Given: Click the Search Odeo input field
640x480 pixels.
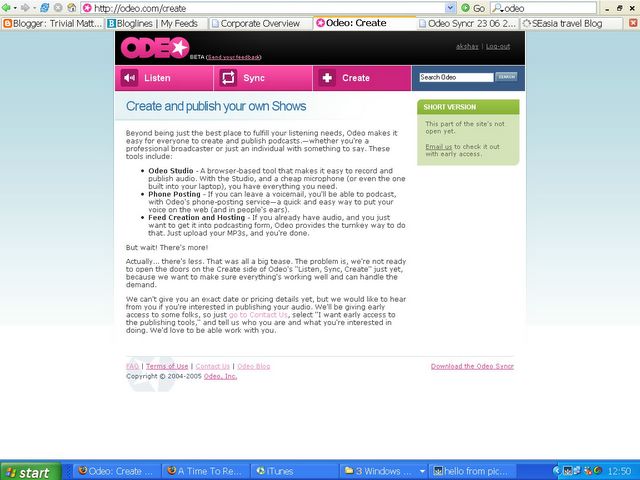Looking at the screenshot, I should click(x=455, y=77).
